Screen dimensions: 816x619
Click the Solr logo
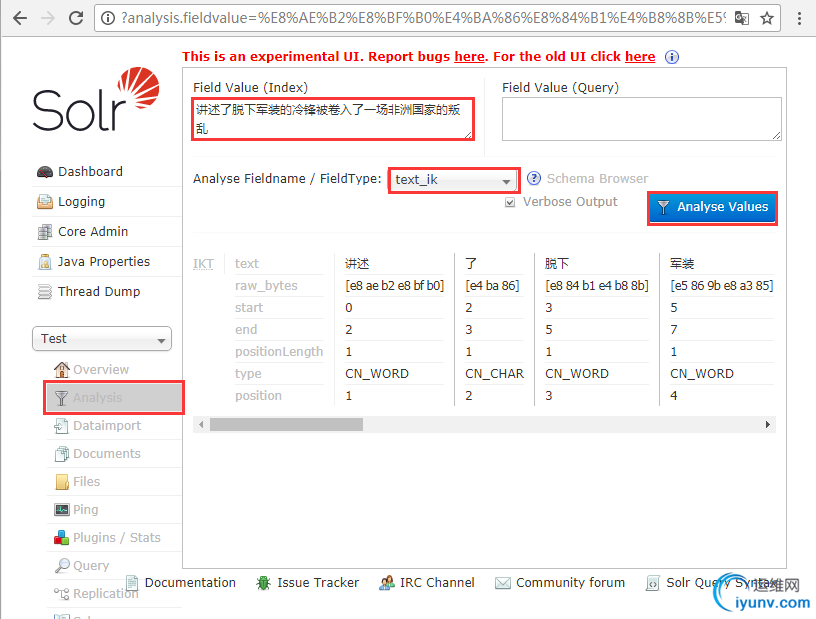tap(96, 99)
